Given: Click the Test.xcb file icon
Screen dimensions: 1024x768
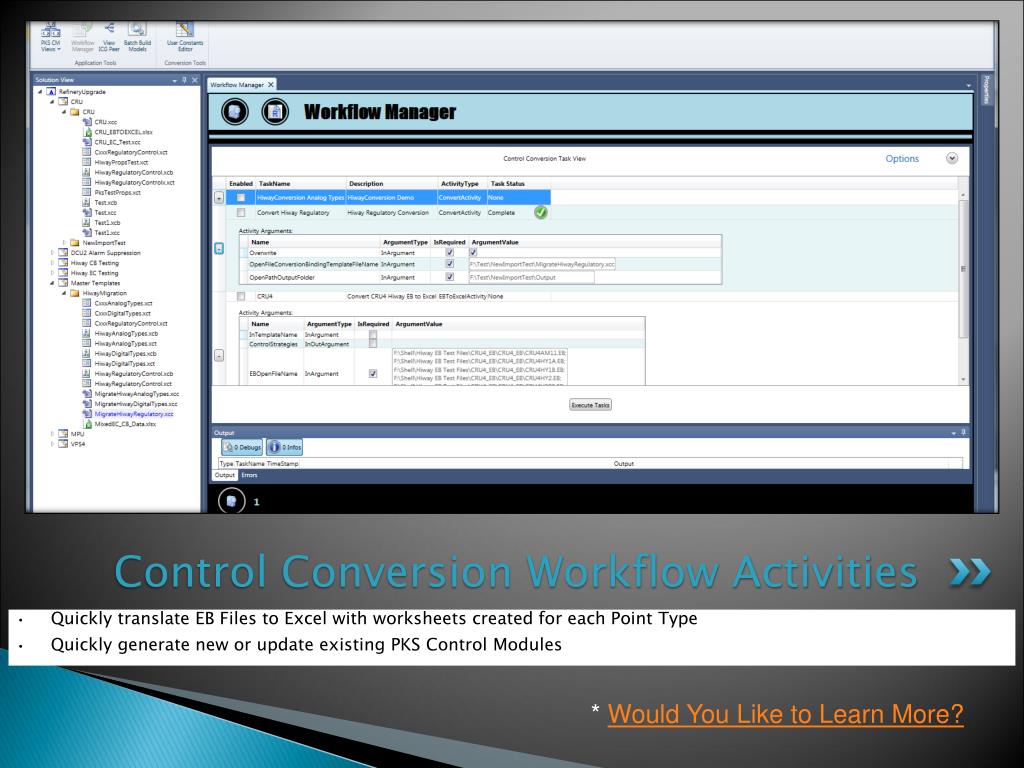Looking at the screenshot, I should 86,202.
